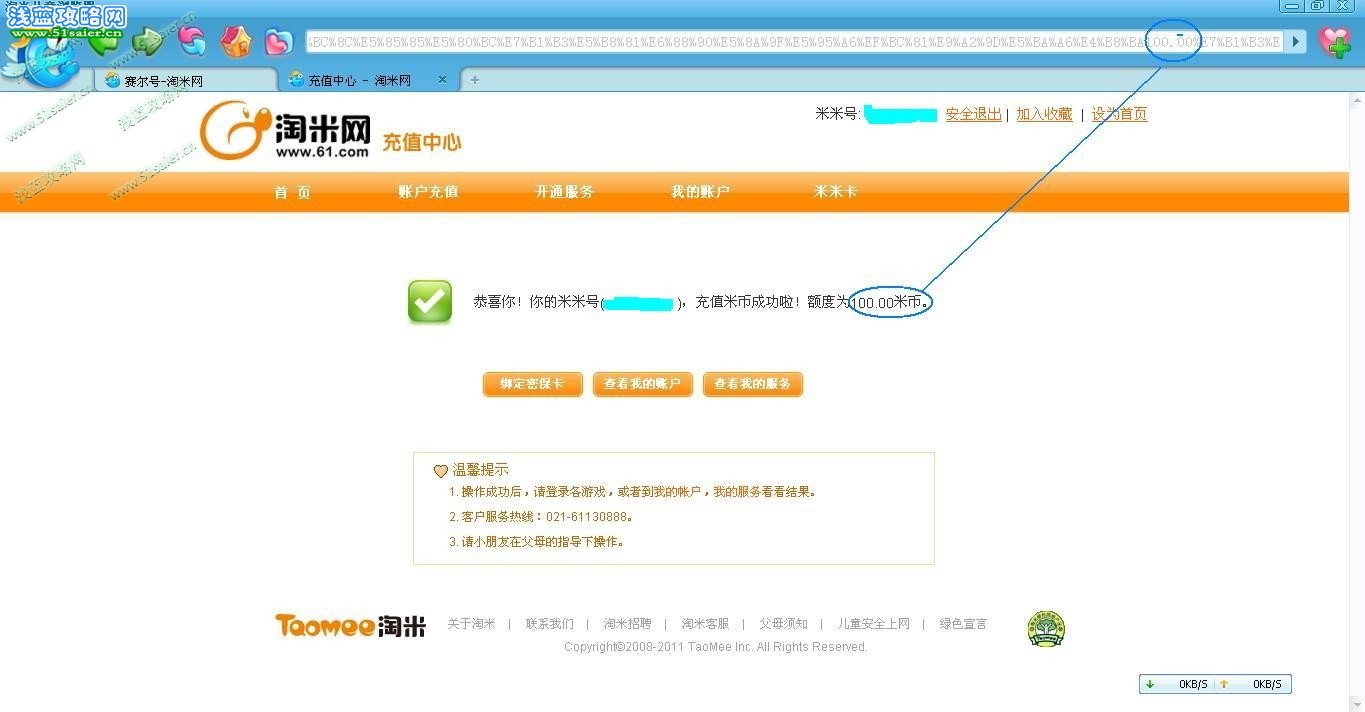This screenshot has width=1365, height=712.
Task: Click the 绑定密保卡 button
Action: click(x=533, y=384)
